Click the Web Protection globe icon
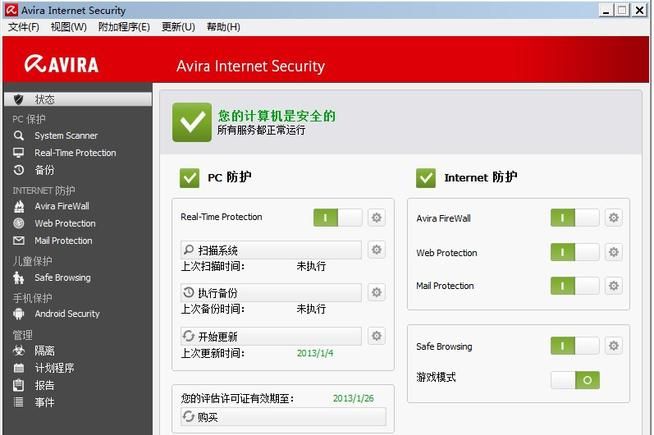The image size is (654, 435). tap(18, 223)
